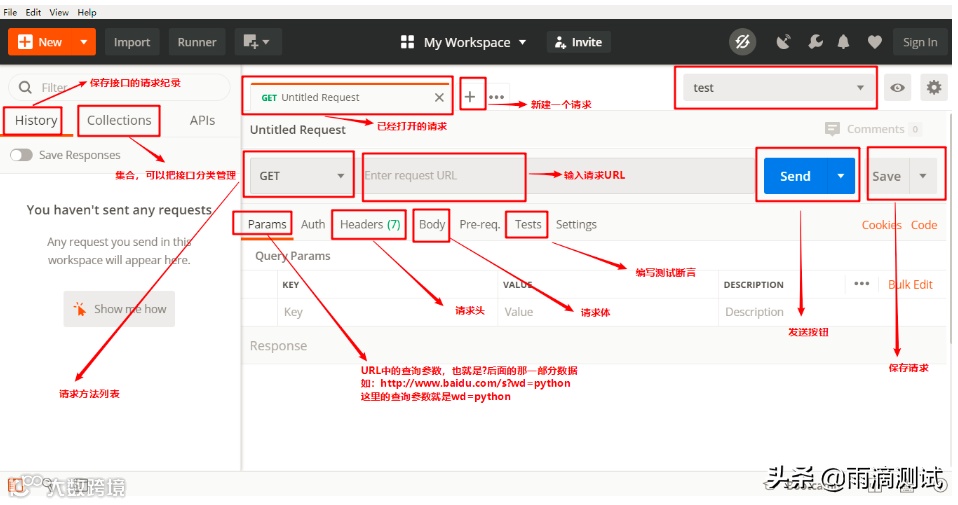Click the My Workspace grid icon
The width and height of the screenshot is (958, 505).
407,42
